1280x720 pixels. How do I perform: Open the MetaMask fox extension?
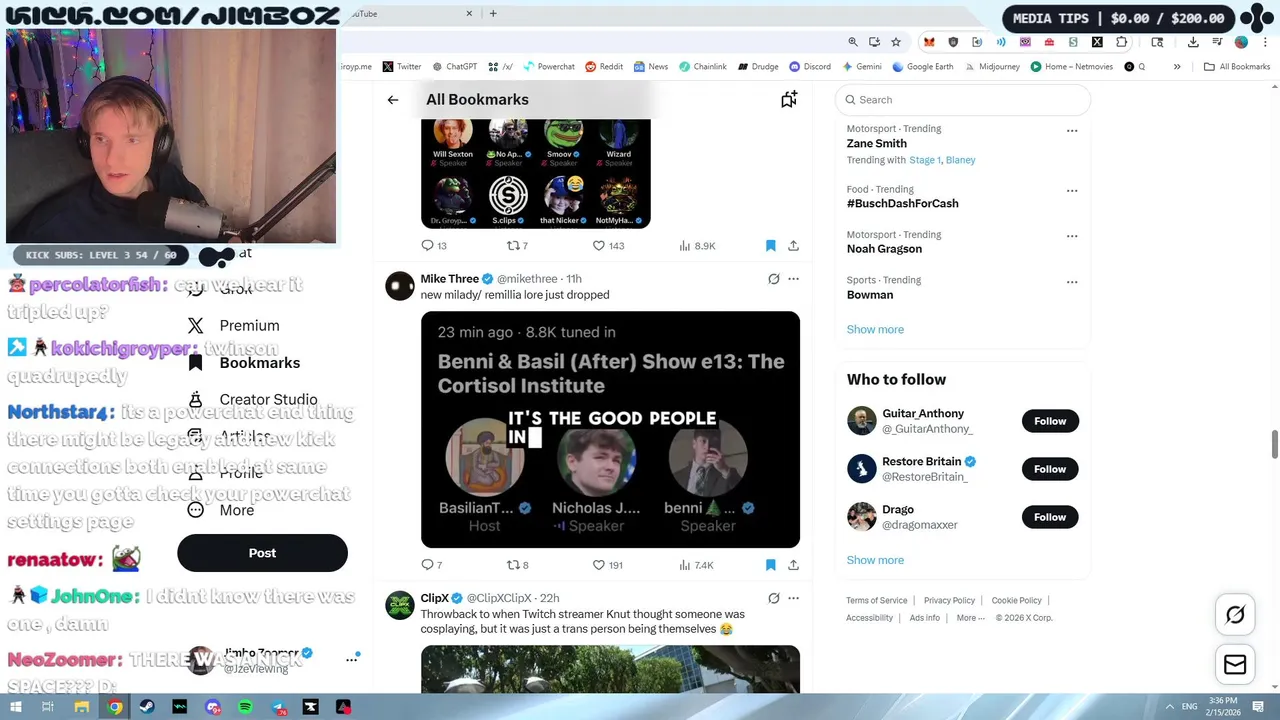(x=929, y=42)
